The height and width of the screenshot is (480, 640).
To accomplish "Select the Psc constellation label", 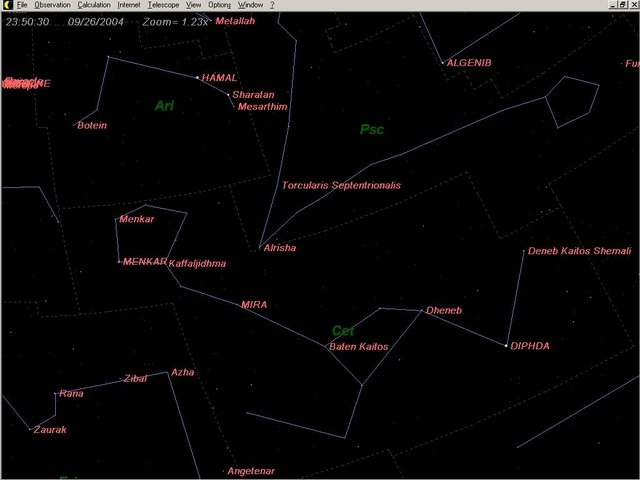I will [372, 129].
